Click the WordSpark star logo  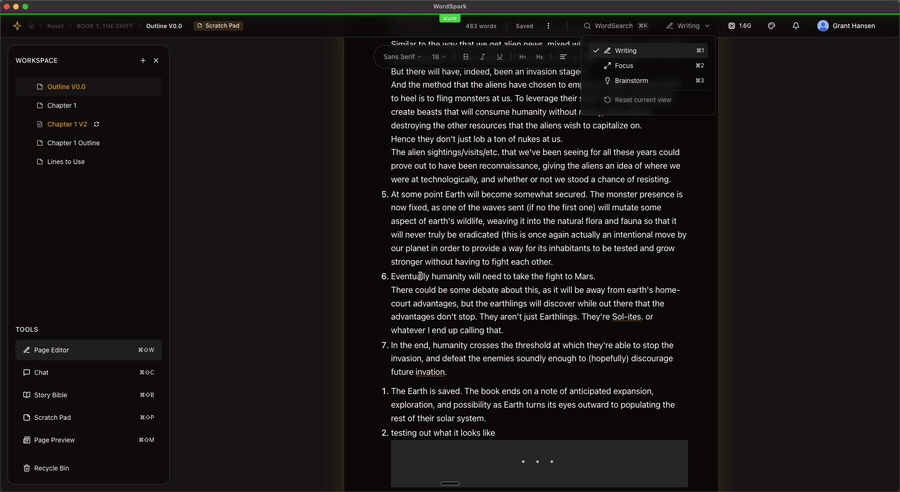pyautogui.click(x=17, y=26)
